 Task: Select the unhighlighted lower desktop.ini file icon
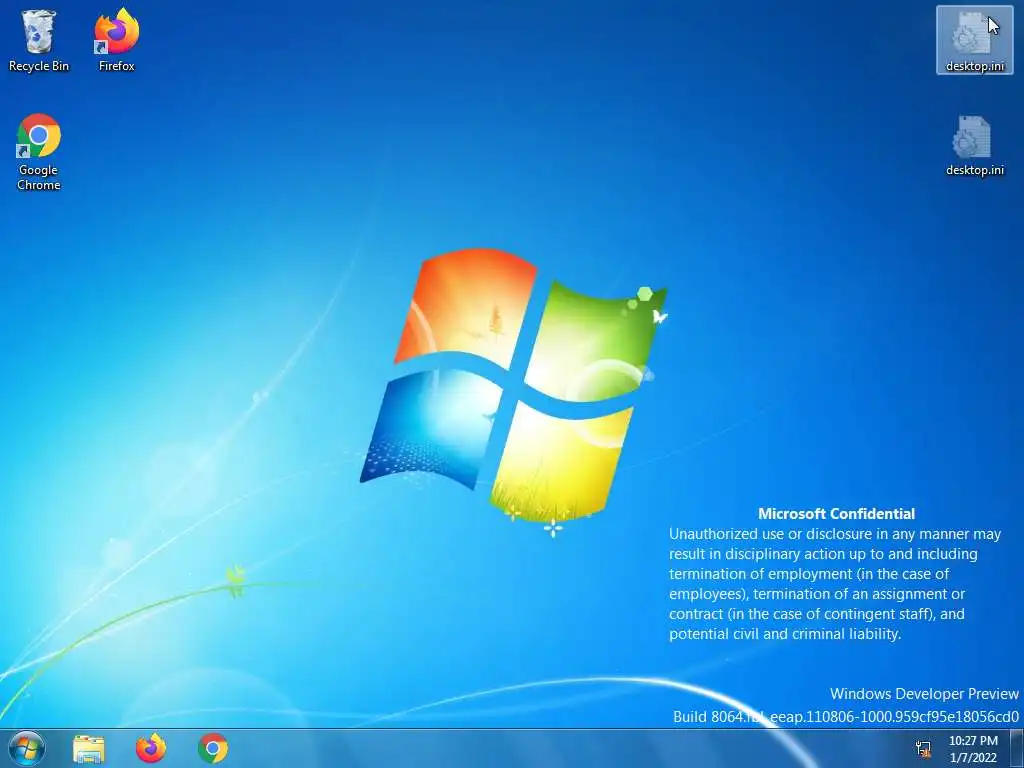[974, 145]
